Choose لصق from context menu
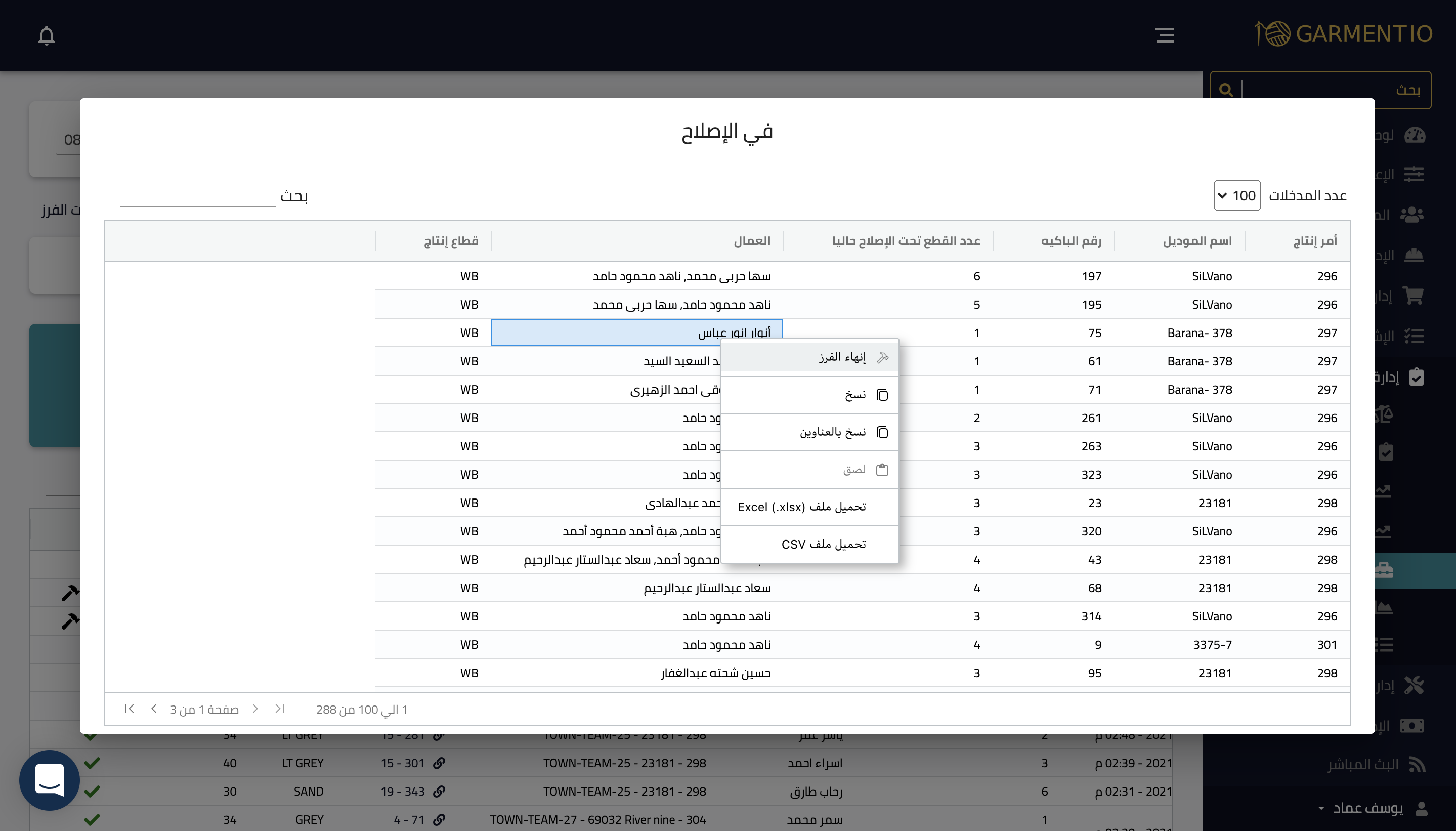 [x=809, y=470]
